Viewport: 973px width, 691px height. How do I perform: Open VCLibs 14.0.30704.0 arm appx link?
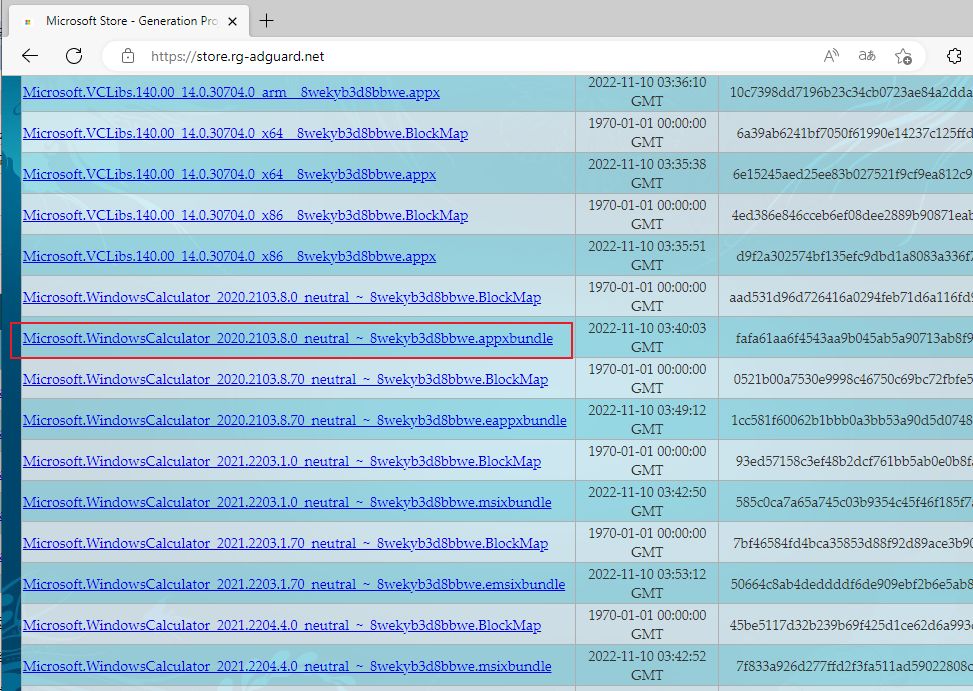[231, 92]
